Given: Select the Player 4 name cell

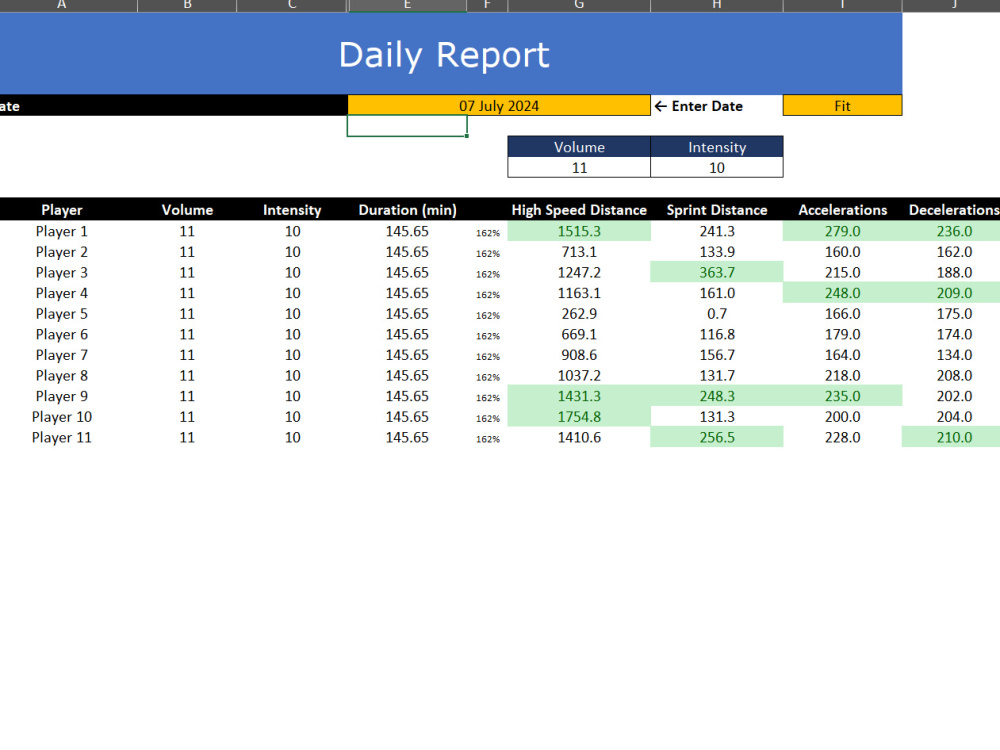Looking at the screenshot, I should [62, 293].
